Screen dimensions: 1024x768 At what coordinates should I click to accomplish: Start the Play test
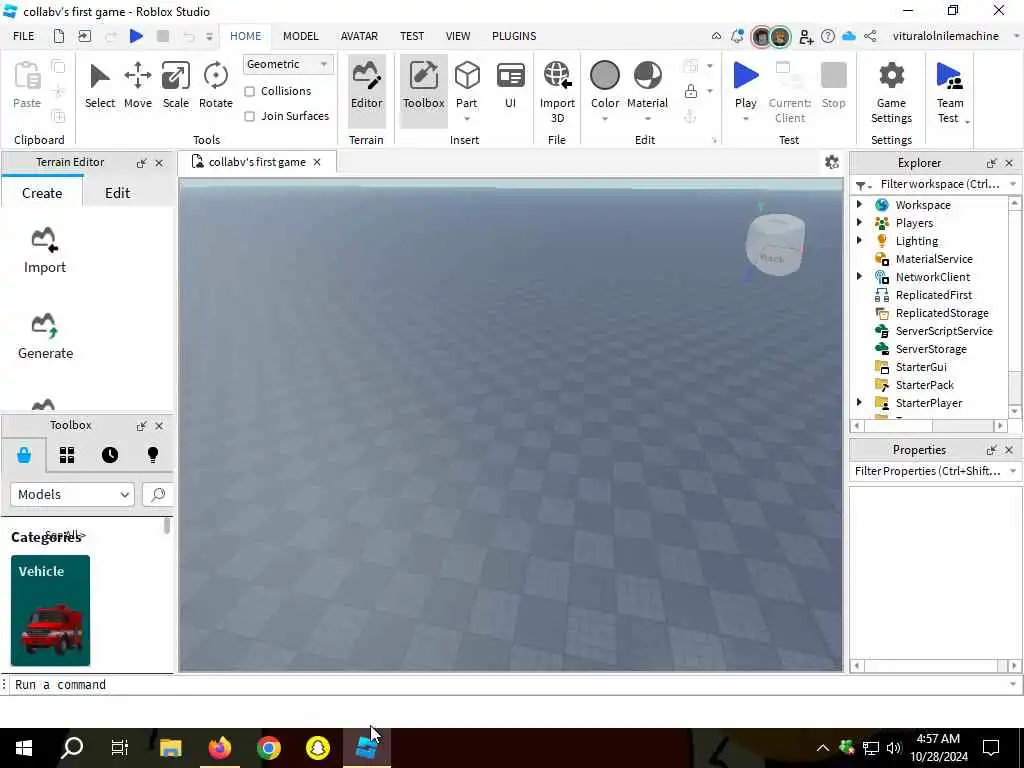(x=745, y=84)
